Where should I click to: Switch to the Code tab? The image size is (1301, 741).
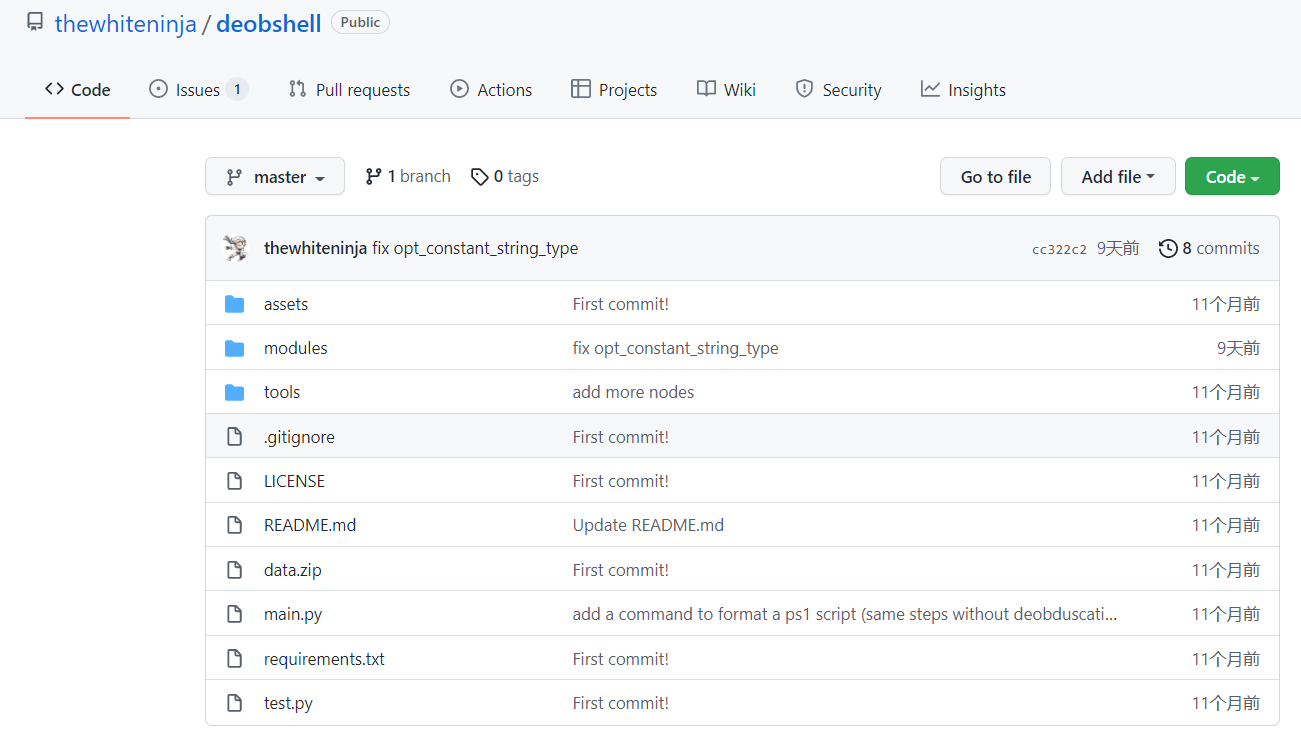(x=77, y=90)
